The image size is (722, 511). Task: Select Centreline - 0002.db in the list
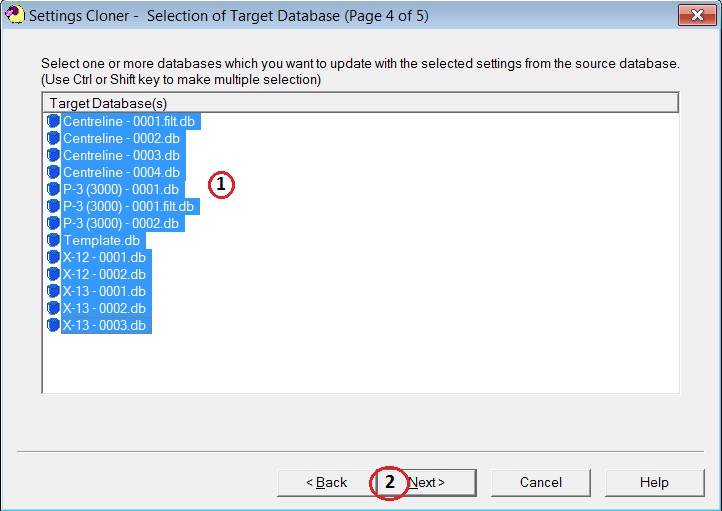[121, 138]
